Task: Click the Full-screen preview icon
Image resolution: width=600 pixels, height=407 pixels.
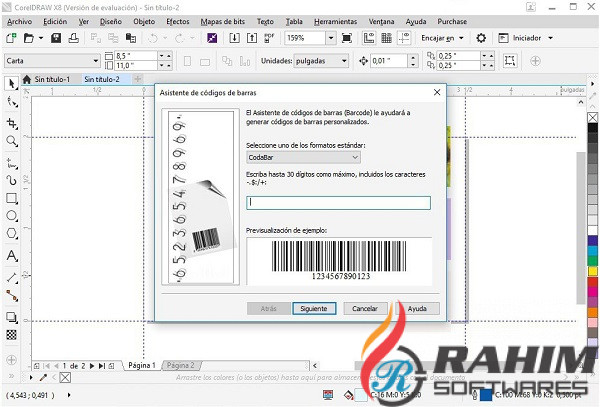Action: click(347, 38)
